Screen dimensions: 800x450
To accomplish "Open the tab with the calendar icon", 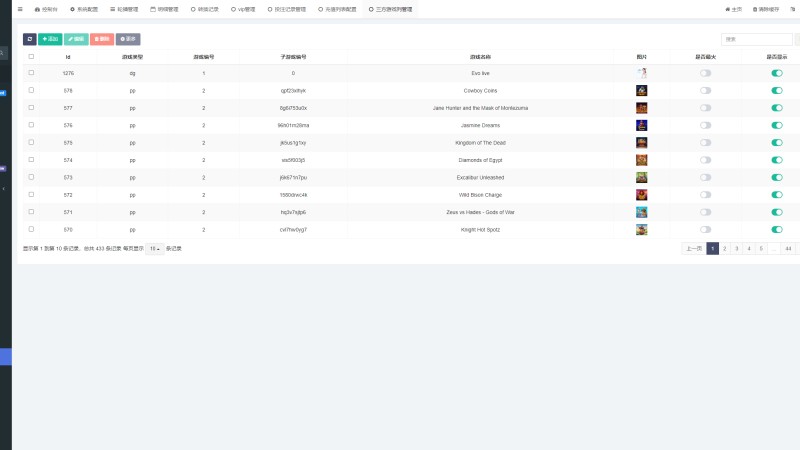I will 164,9.
